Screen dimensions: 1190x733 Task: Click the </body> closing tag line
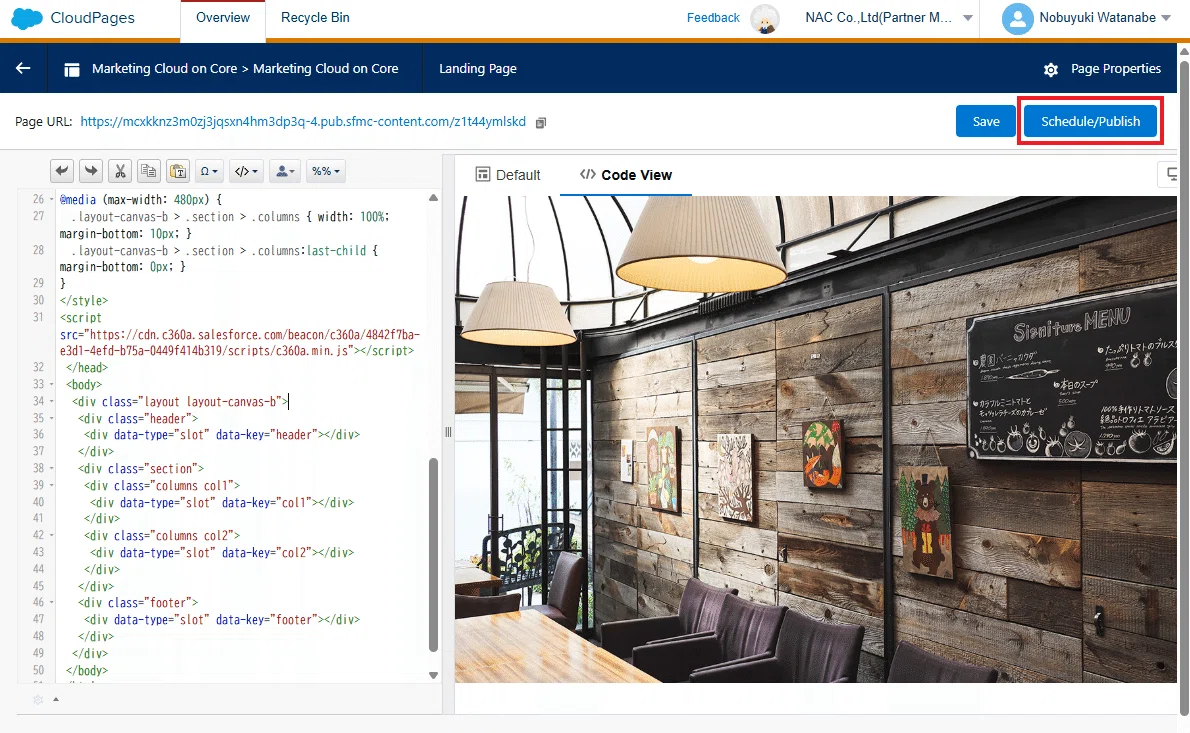click(x=87, y=671)
